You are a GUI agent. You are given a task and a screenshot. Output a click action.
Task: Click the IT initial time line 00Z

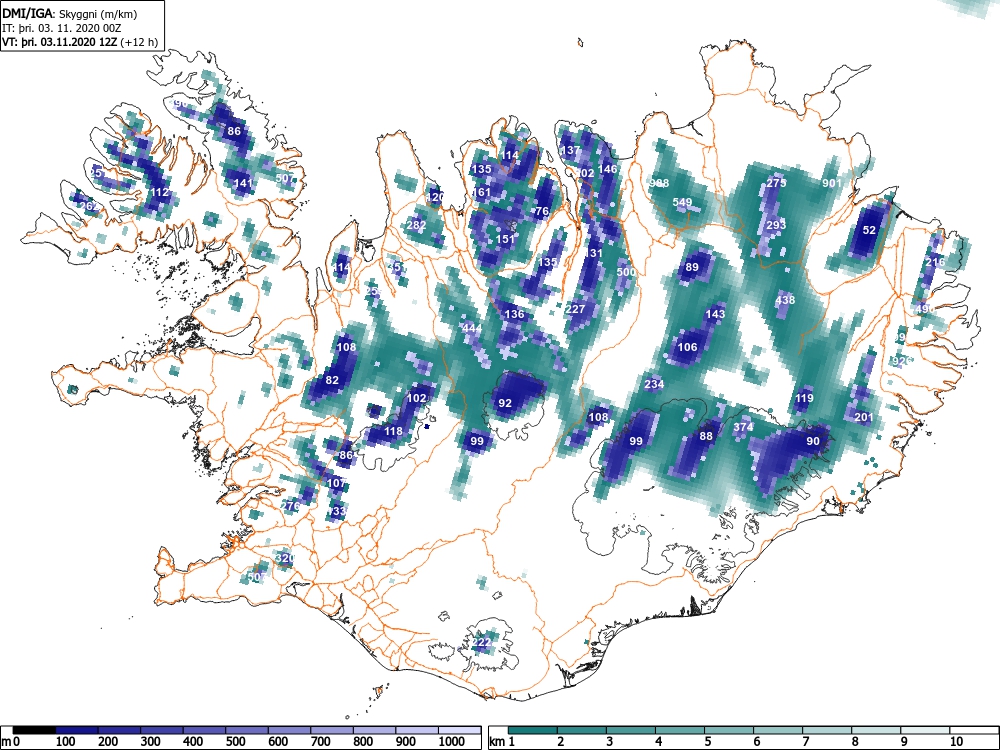[x=61, y=28]
